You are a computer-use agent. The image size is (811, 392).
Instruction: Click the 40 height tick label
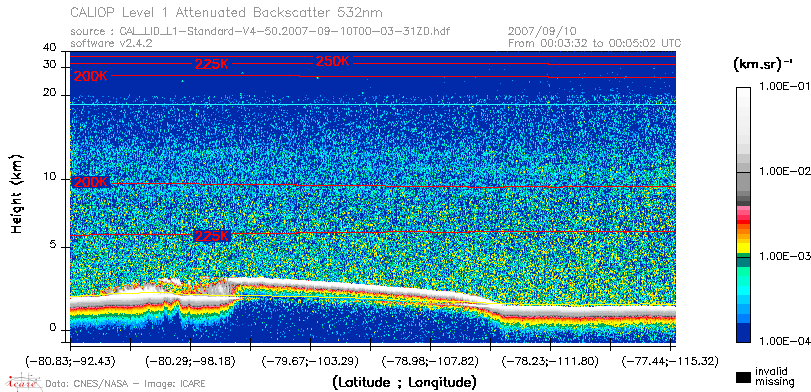(x=50, y=48)
